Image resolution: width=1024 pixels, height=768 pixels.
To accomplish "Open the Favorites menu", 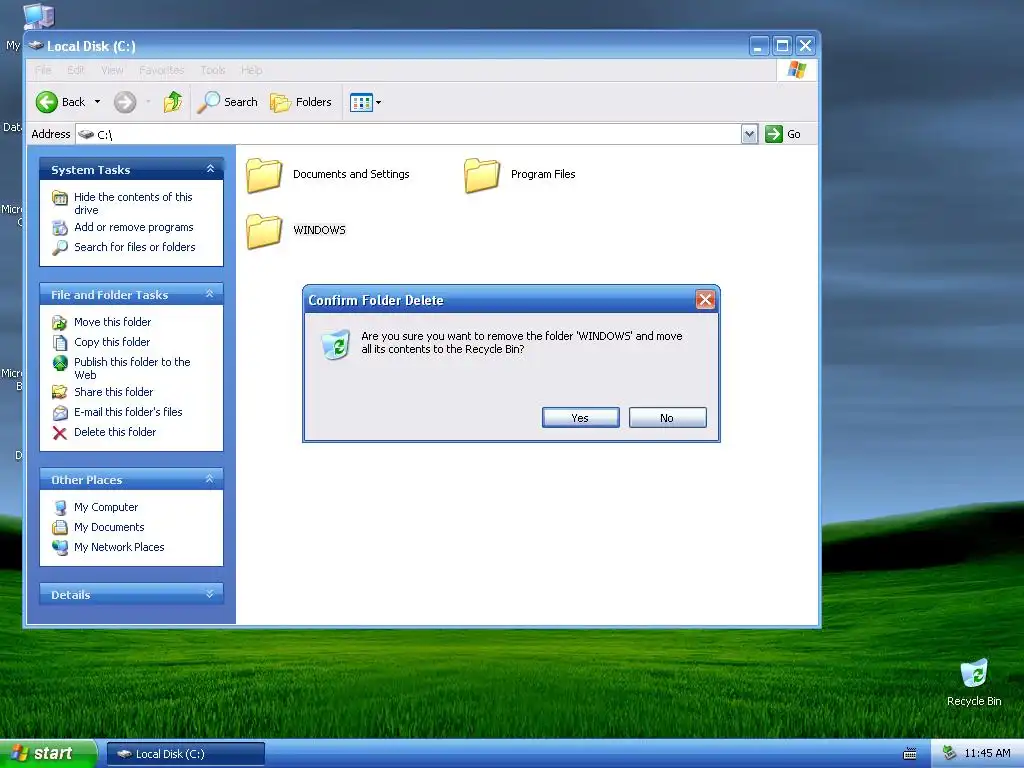I will [x=161, y=70].
